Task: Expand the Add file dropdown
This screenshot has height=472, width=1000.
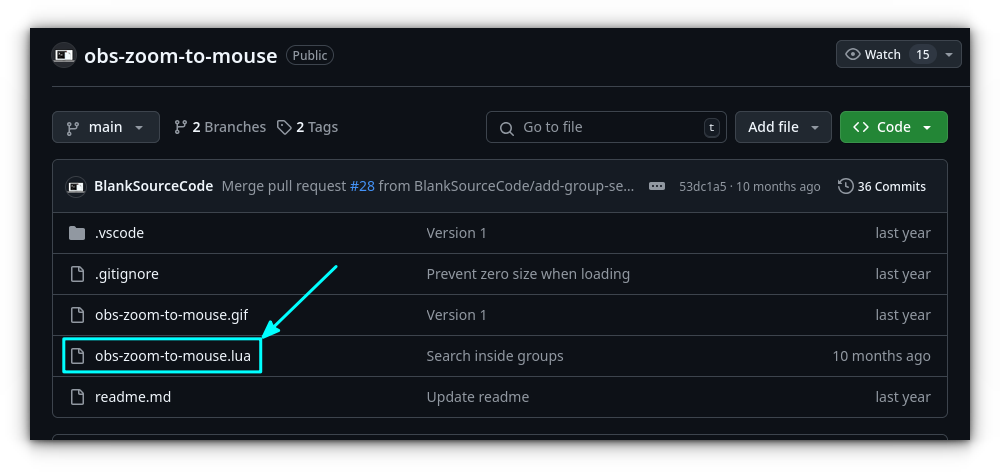Action: pyautogui.click(x=783, y=127)
